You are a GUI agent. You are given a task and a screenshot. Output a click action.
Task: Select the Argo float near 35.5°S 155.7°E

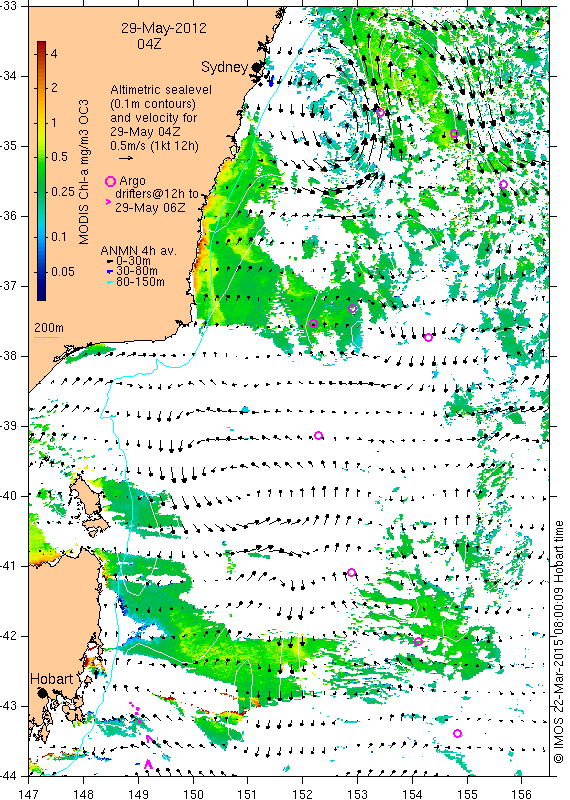[x=503, y=184]
